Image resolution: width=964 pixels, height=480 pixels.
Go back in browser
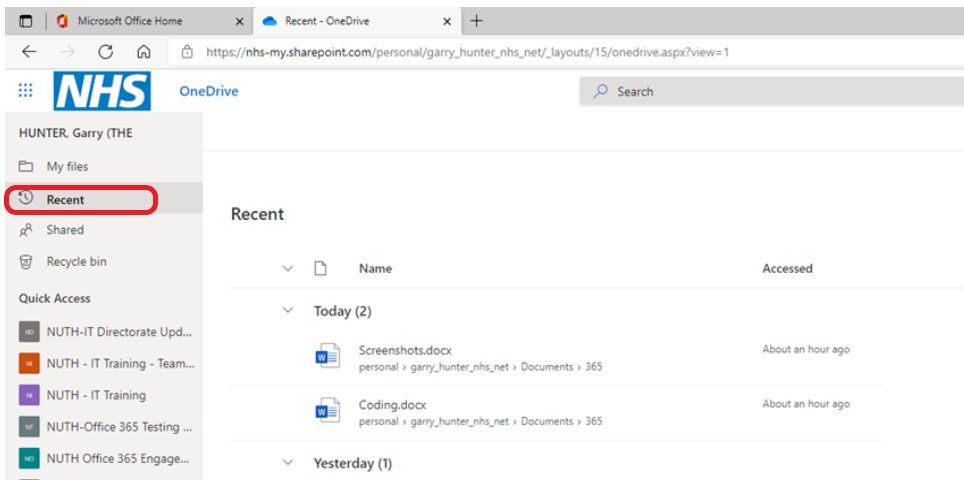click(x=29, y=52)
